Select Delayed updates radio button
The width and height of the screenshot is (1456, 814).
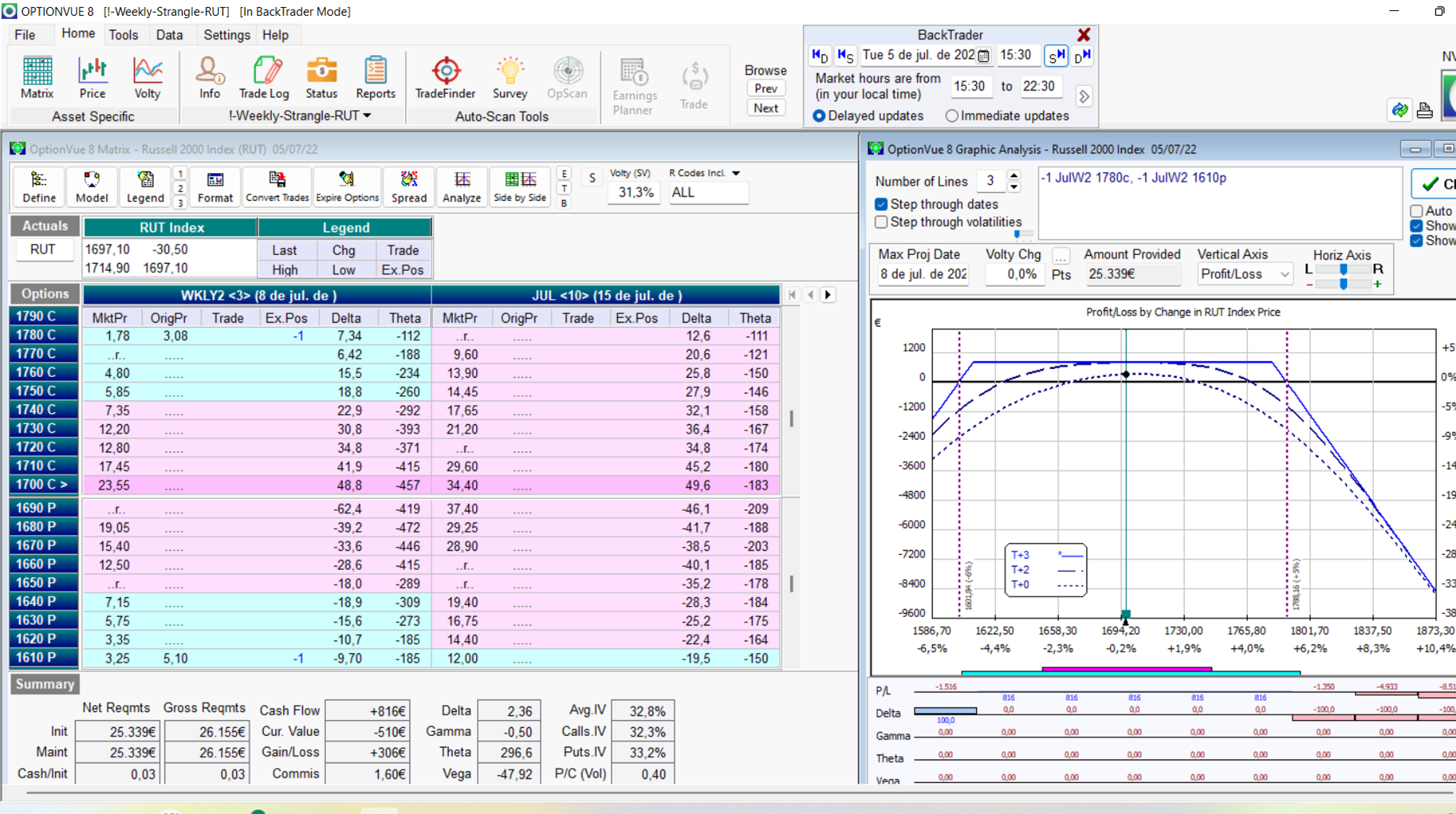pyautogui.click(x=819, y=116)
